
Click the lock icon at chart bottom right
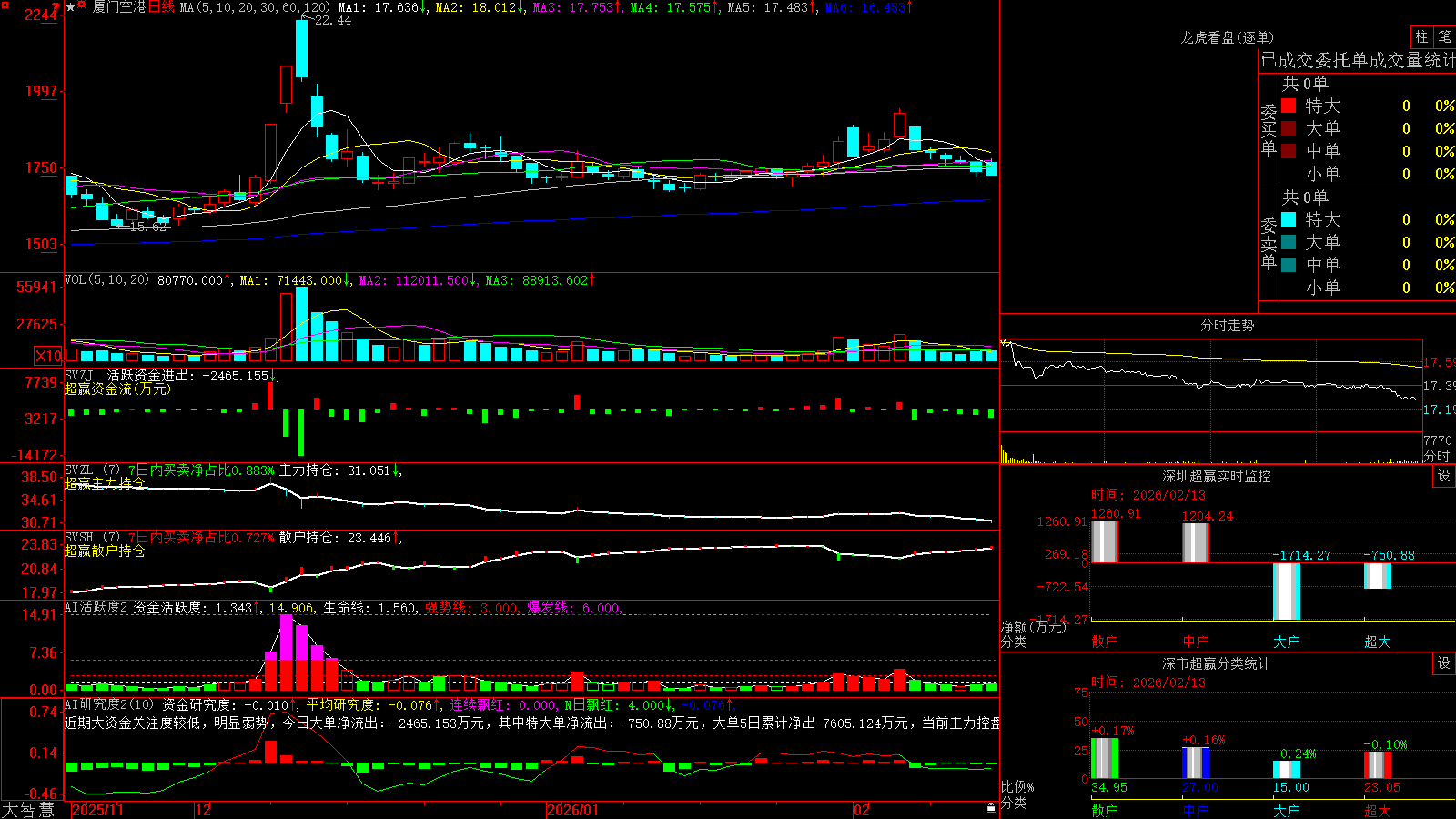pos(992,808)
